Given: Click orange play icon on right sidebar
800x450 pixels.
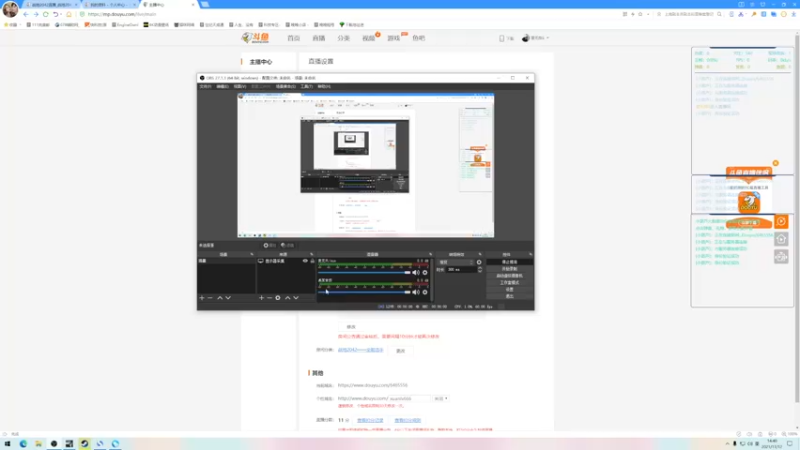Looking at the screenshot, I should (781, 221).
